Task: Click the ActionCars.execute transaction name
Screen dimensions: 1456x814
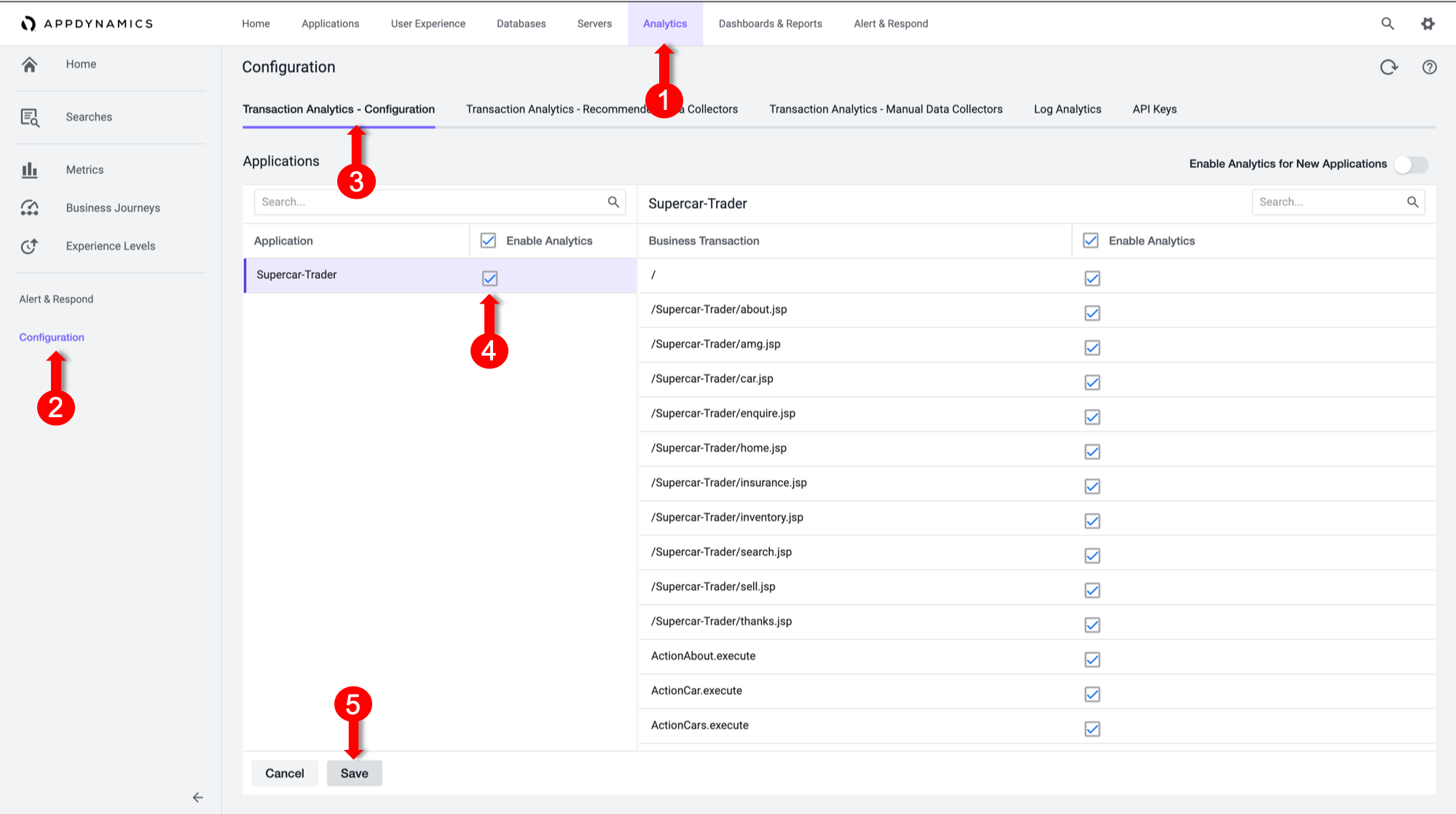Action: click(700, 725)
